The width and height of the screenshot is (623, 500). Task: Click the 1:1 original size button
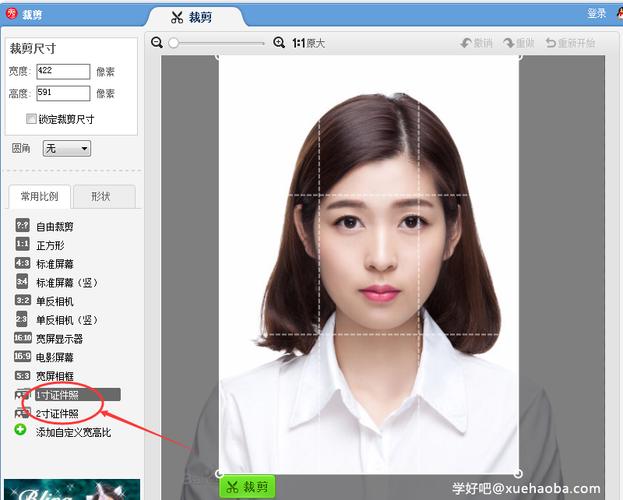coord(308,43)
